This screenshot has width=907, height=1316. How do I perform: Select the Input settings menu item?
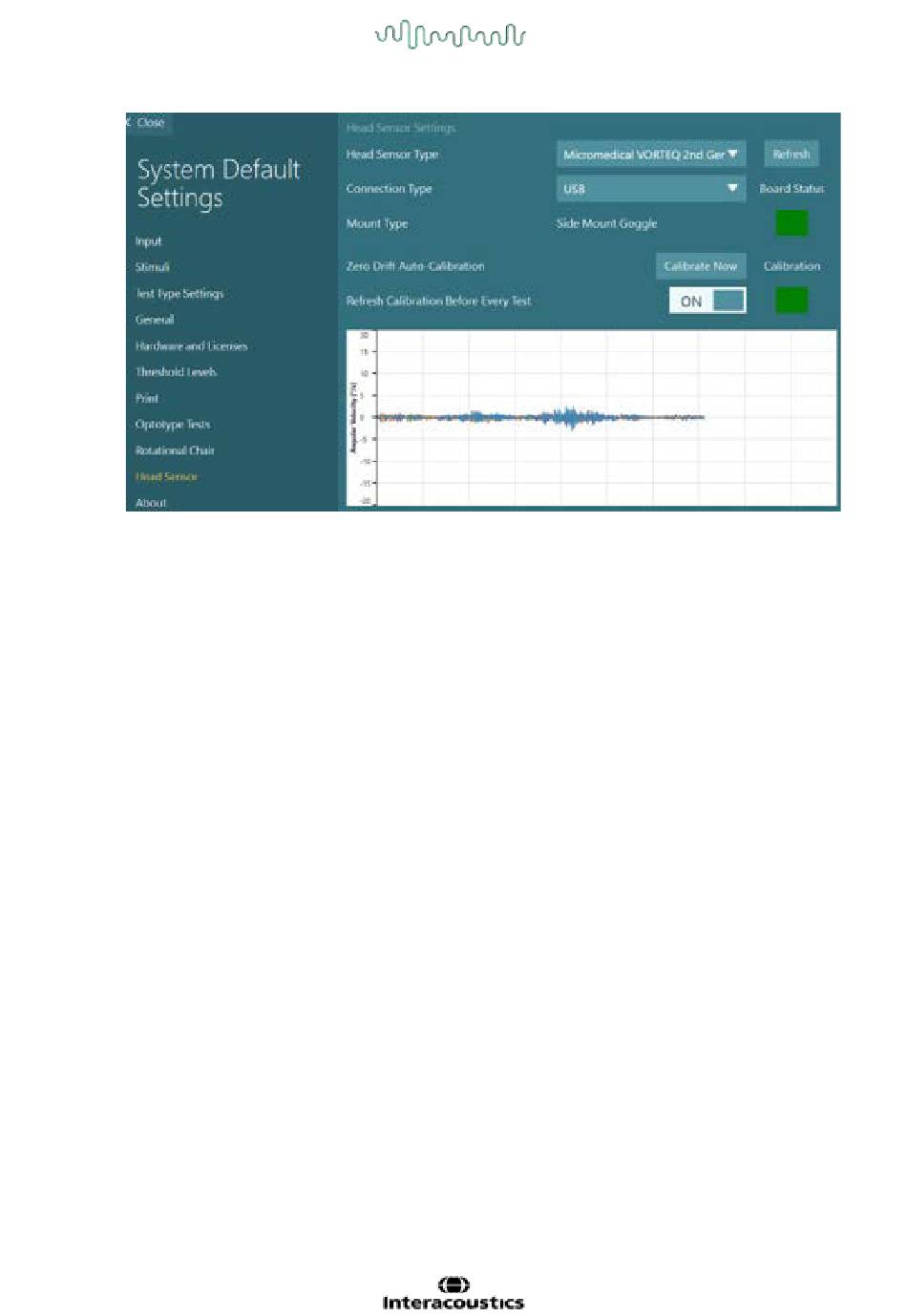point(149,241)
